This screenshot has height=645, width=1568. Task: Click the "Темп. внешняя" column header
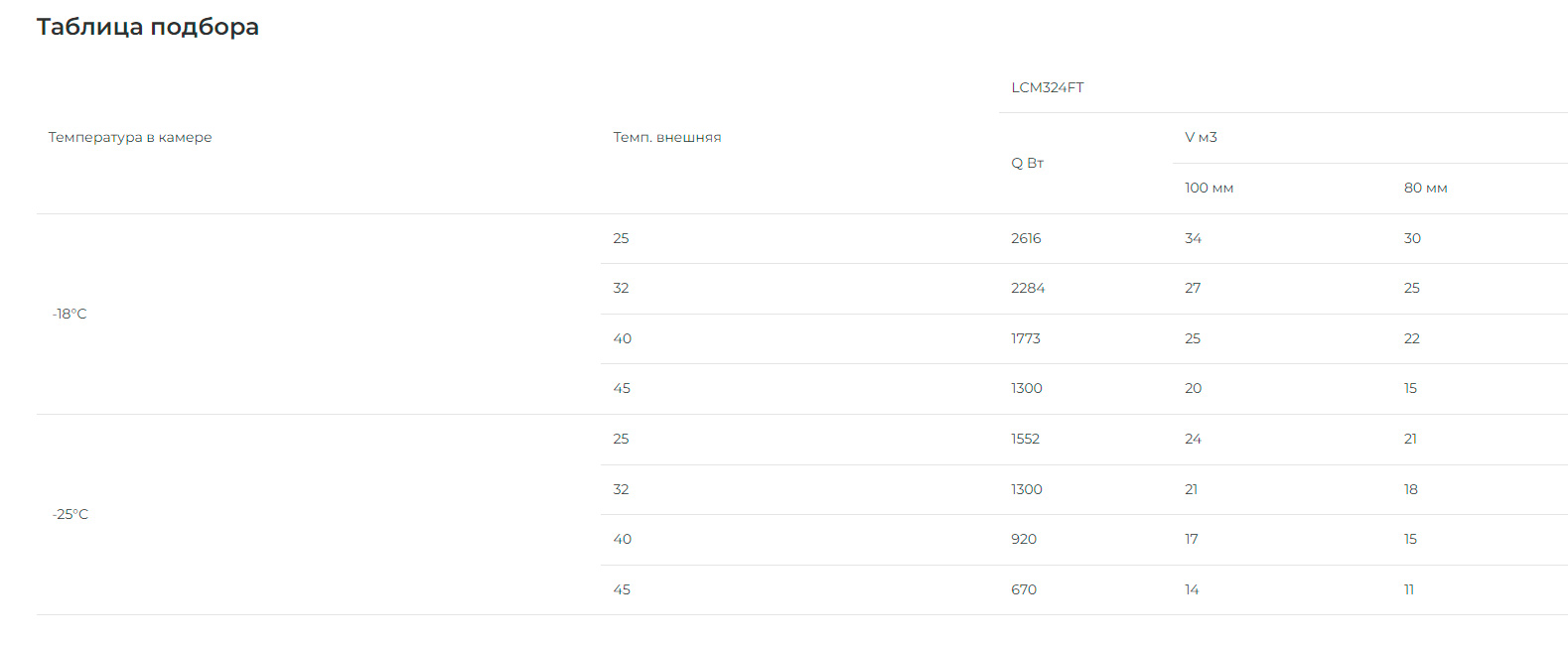coord(666,137)
